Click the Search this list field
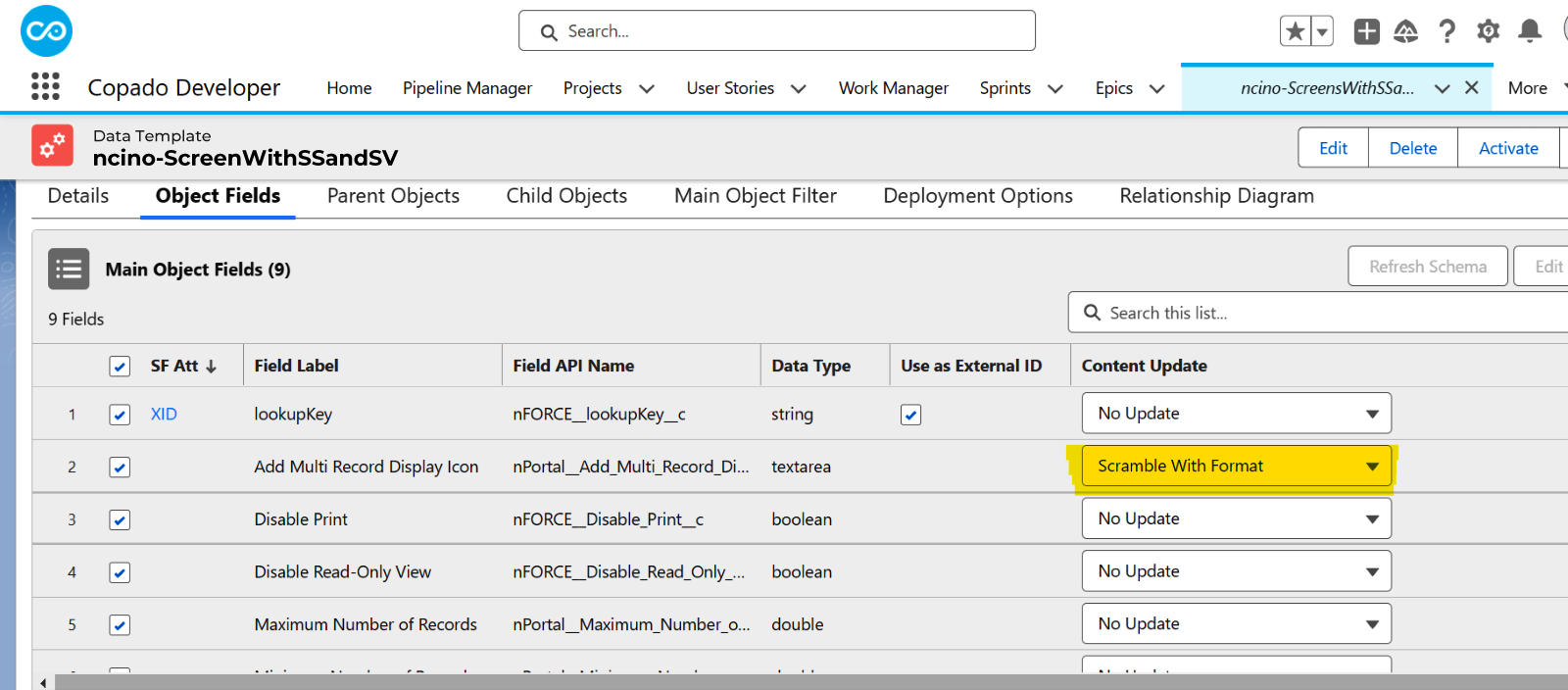The image size is (1568, 690). 1318,313
